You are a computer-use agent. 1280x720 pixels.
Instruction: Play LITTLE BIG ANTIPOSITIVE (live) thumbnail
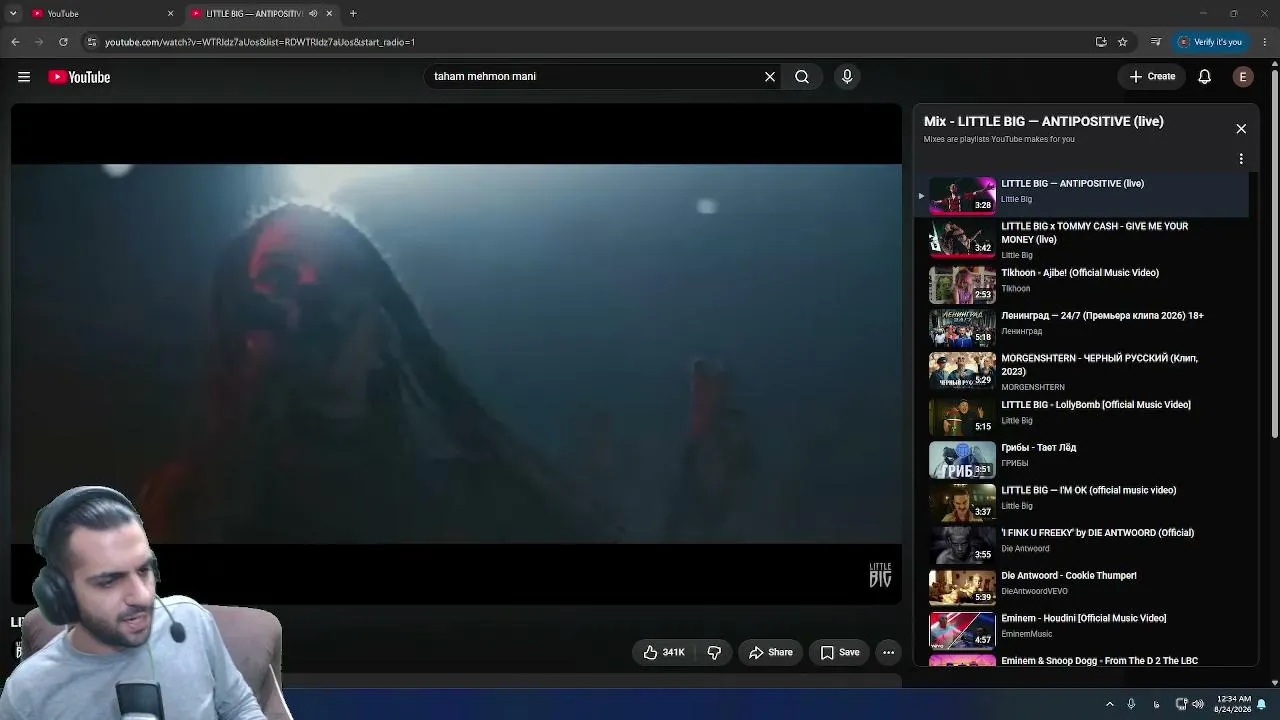coord(962,196)
